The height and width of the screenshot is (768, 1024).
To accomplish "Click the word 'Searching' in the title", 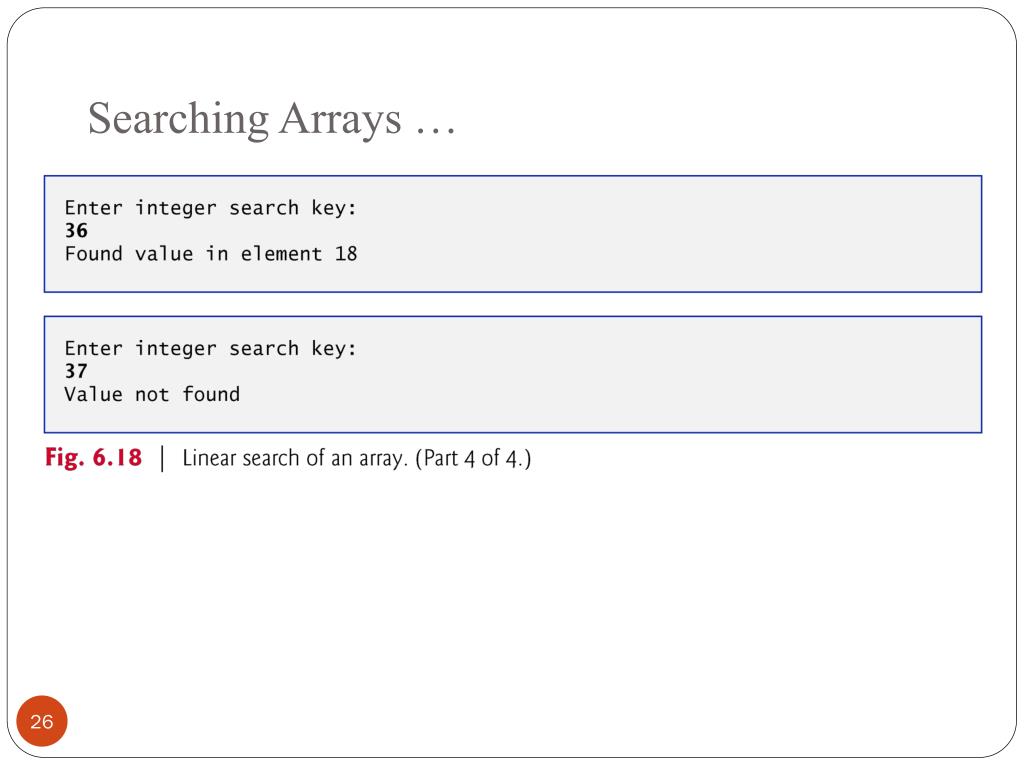I will pyautogui.click(x=178, y=119).
